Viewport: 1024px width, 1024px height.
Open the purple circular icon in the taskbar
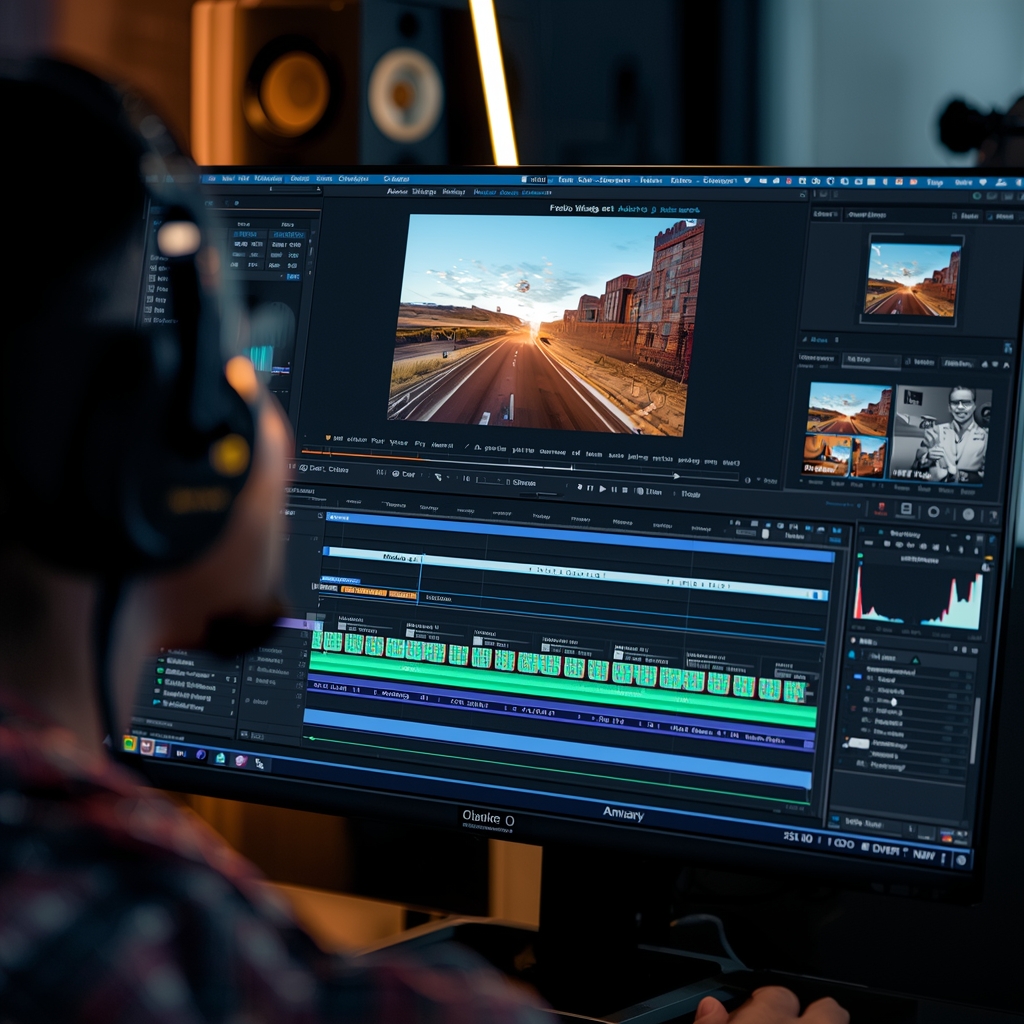pyautogui.click(x=201, y=755)
